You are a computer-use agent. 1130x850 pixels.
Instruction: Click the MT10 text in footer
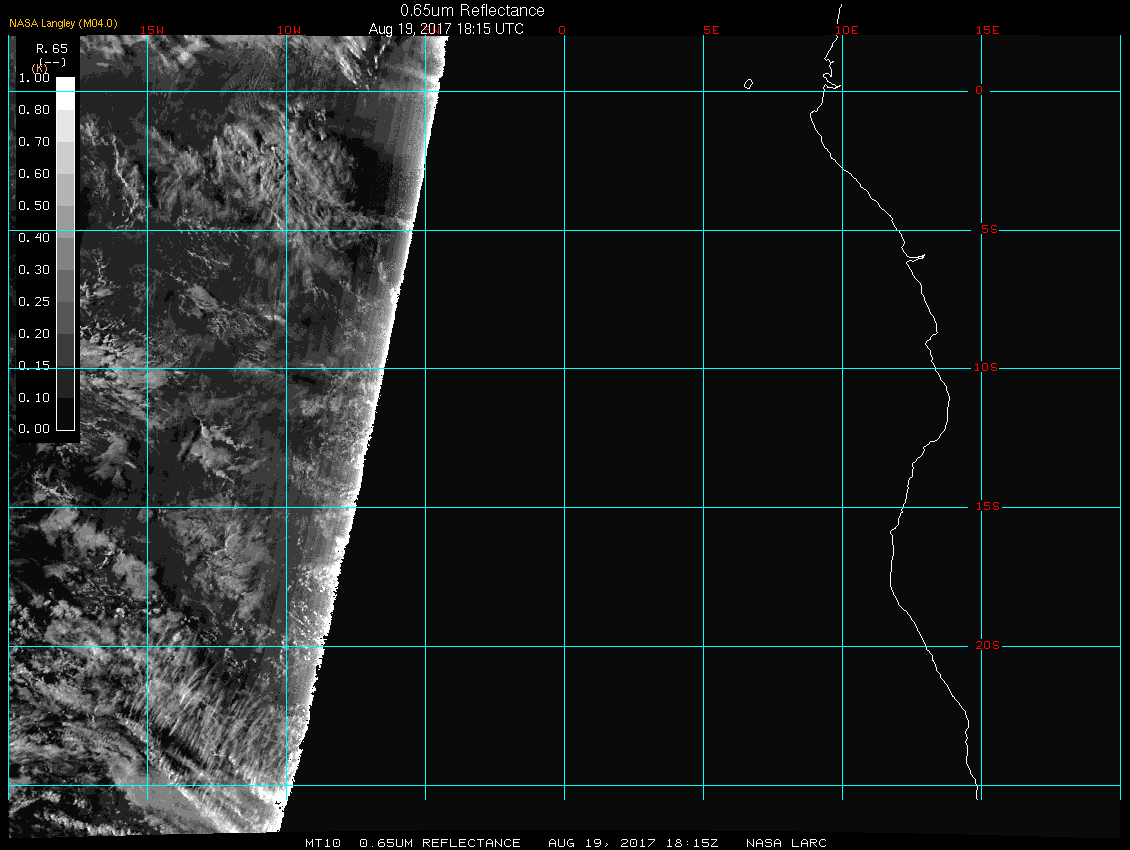(323, 843)
